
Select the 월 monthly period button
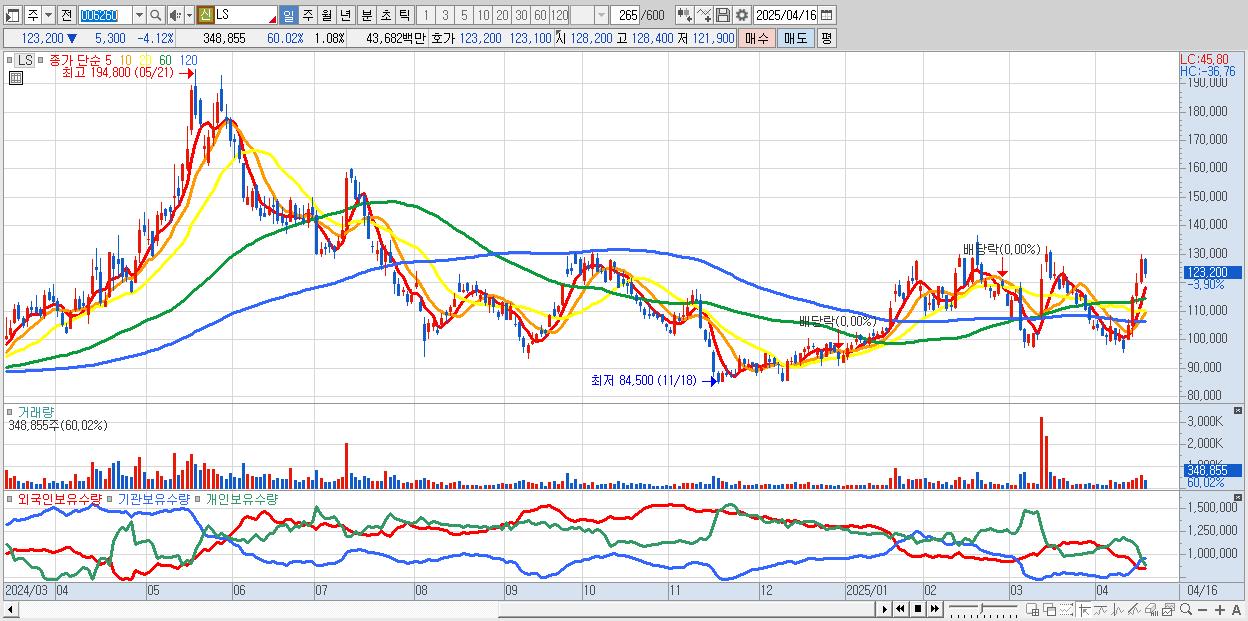326,15
